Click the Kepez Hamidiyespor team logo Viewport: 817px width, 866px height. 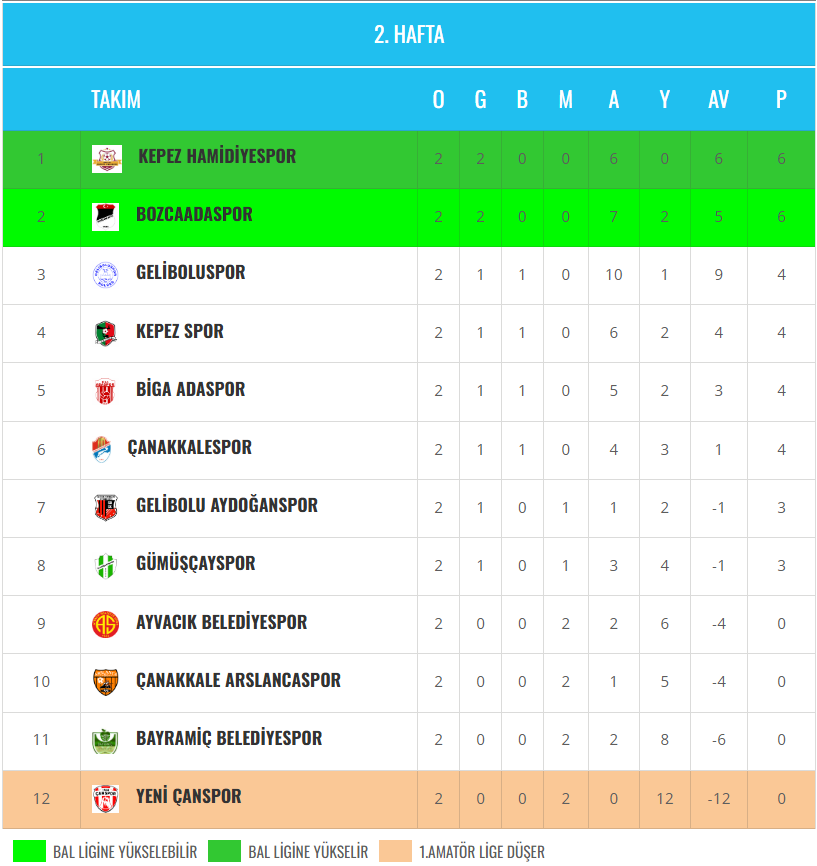click(x=107, y=158)
